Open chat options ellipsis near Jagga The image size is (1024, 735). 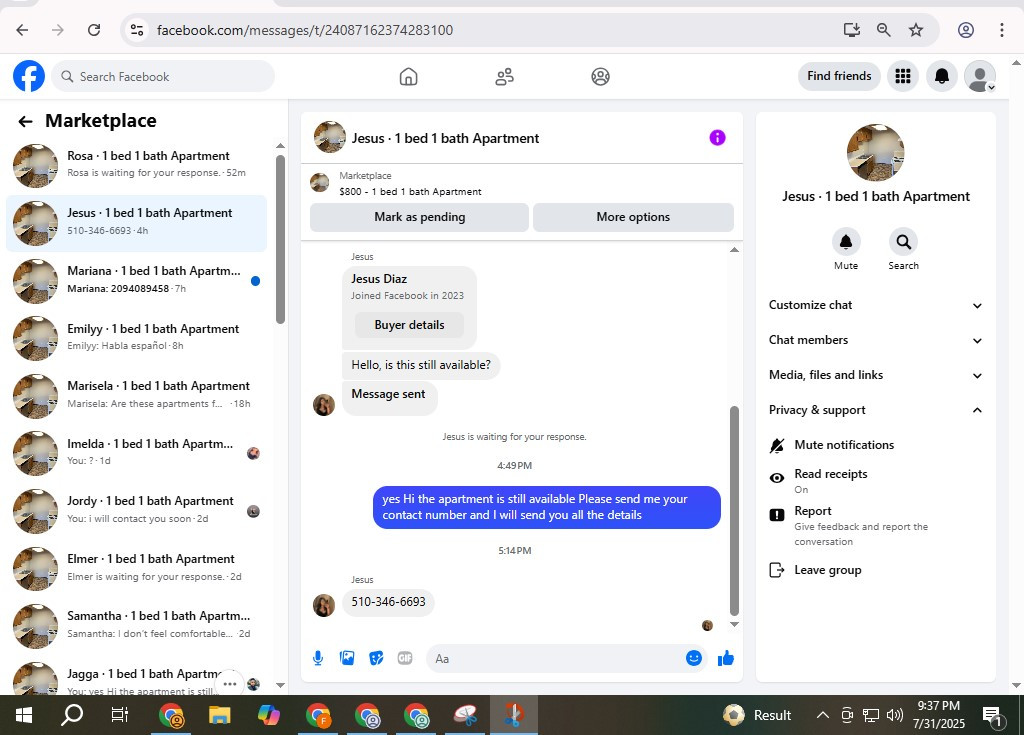230,683
